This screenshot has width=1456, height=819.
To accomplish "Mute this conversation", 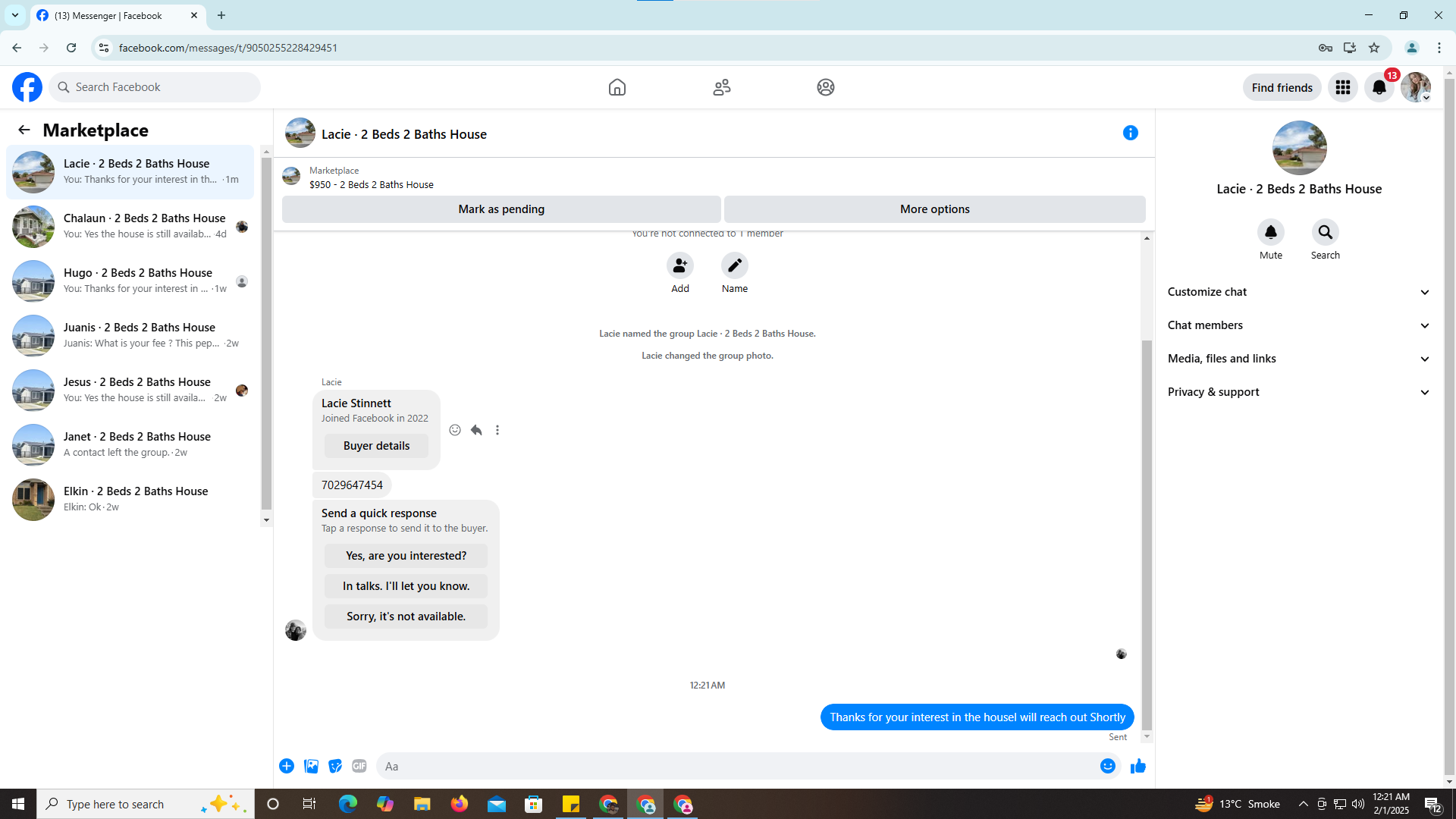I will click(1271, 232).
